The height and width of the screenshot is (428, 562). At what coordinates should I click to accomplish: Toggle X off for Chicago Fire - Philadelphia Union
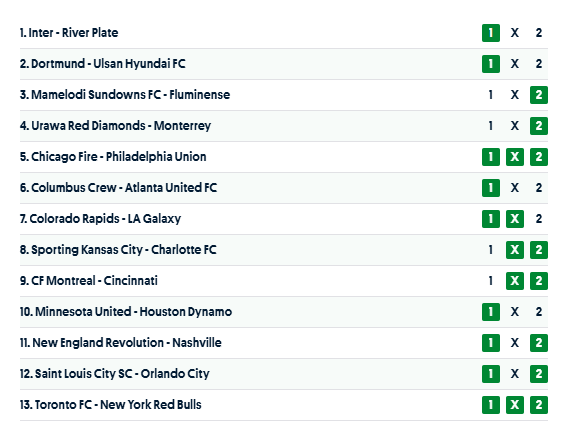click(515, 157)
